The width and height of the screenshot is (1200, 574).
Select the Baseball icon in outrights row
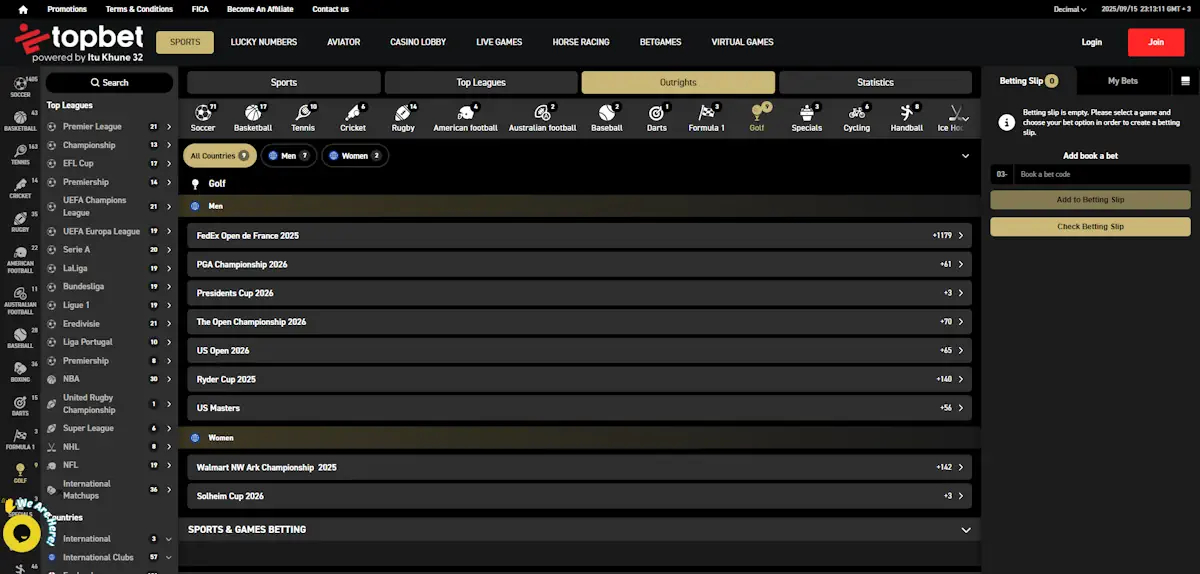(x=607, y=117)
